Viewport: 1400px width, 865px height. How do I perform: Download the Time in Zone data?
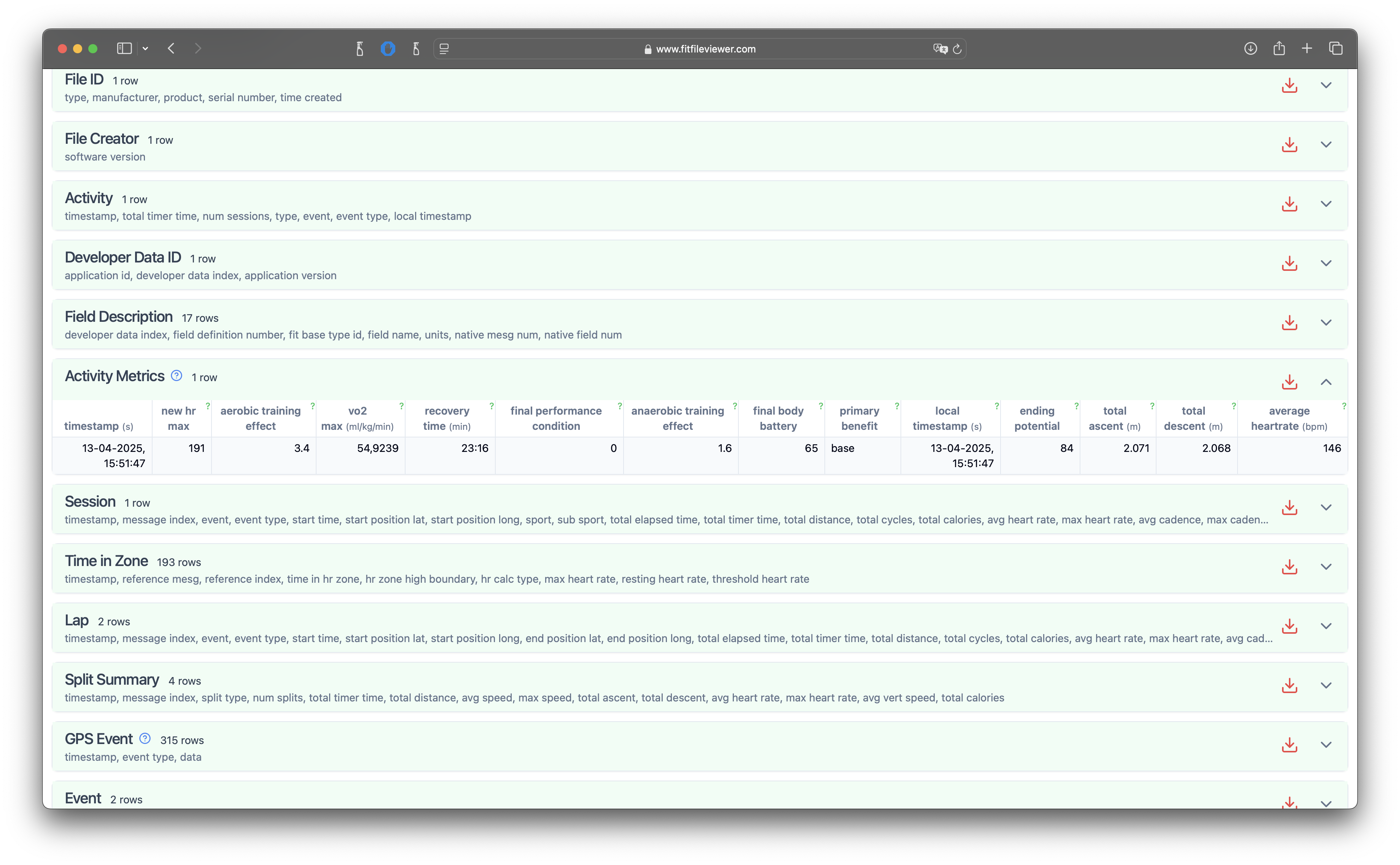point(1289,567)
